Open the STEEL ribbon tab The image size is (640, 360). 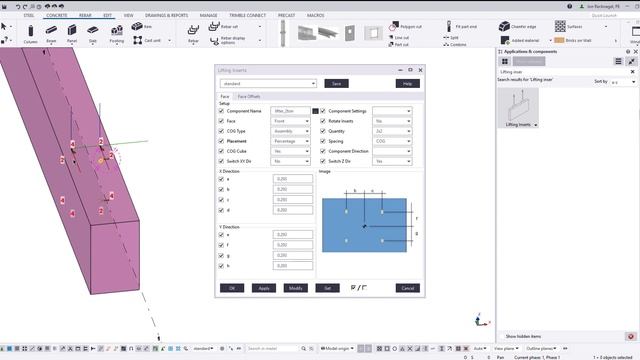29,15
